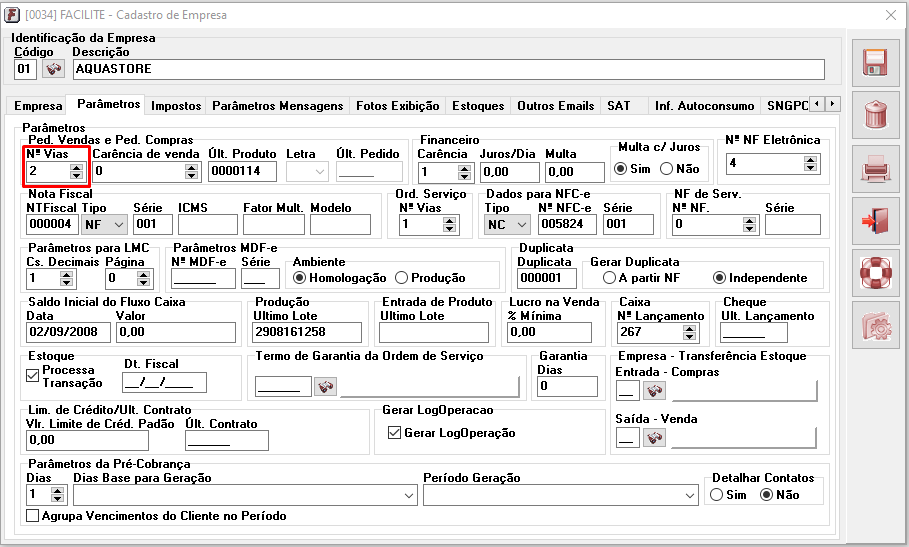
Task: Close the Cadastro de Empresa window
Action: click(x=891, y=14)
